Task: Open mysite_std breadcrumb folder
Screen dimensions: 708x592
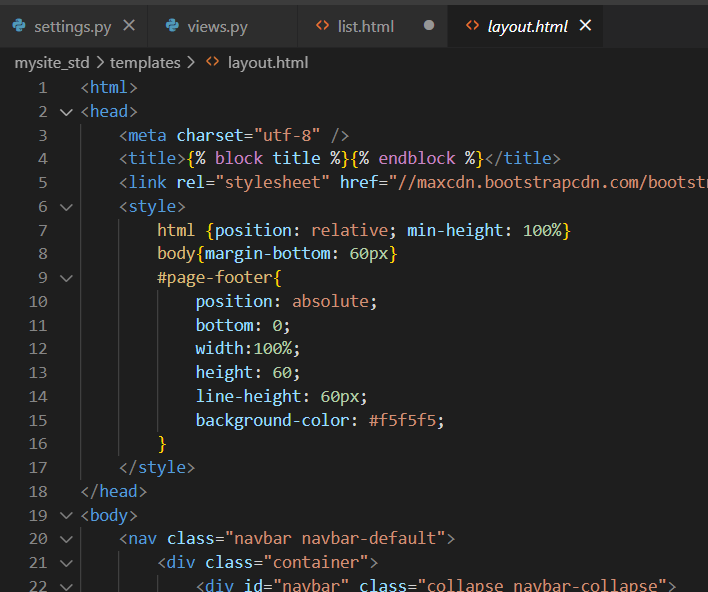Action: coord(52,63)
